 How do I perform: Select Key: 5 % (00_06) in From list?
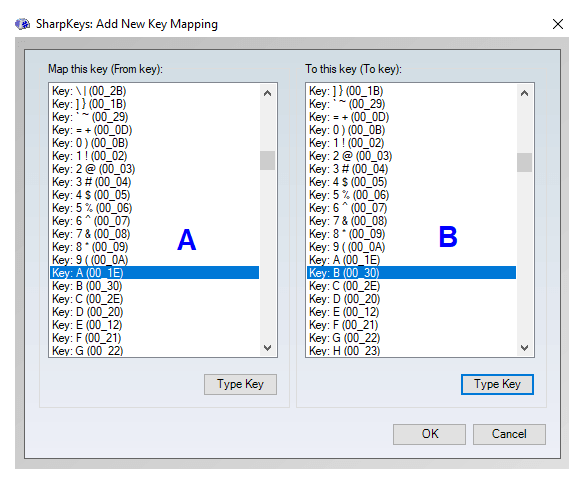point(154,208)
